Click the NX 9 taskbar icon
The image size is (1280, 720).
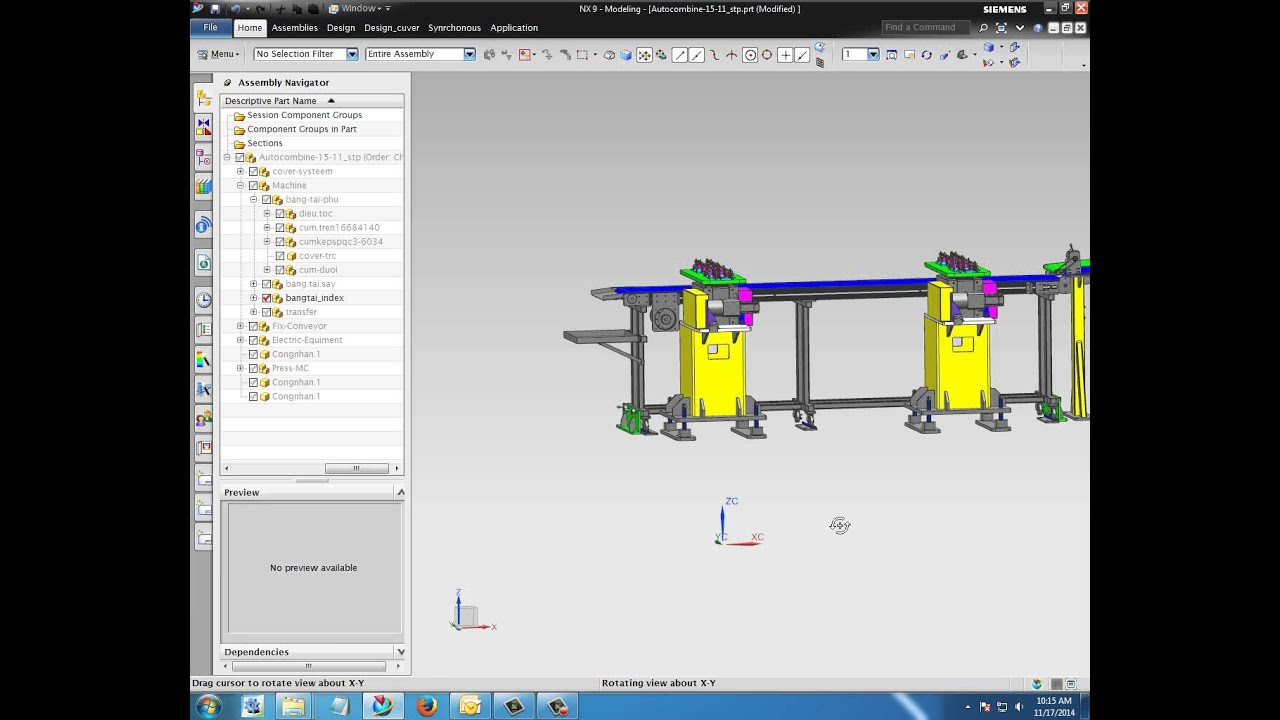pos(382,707)
